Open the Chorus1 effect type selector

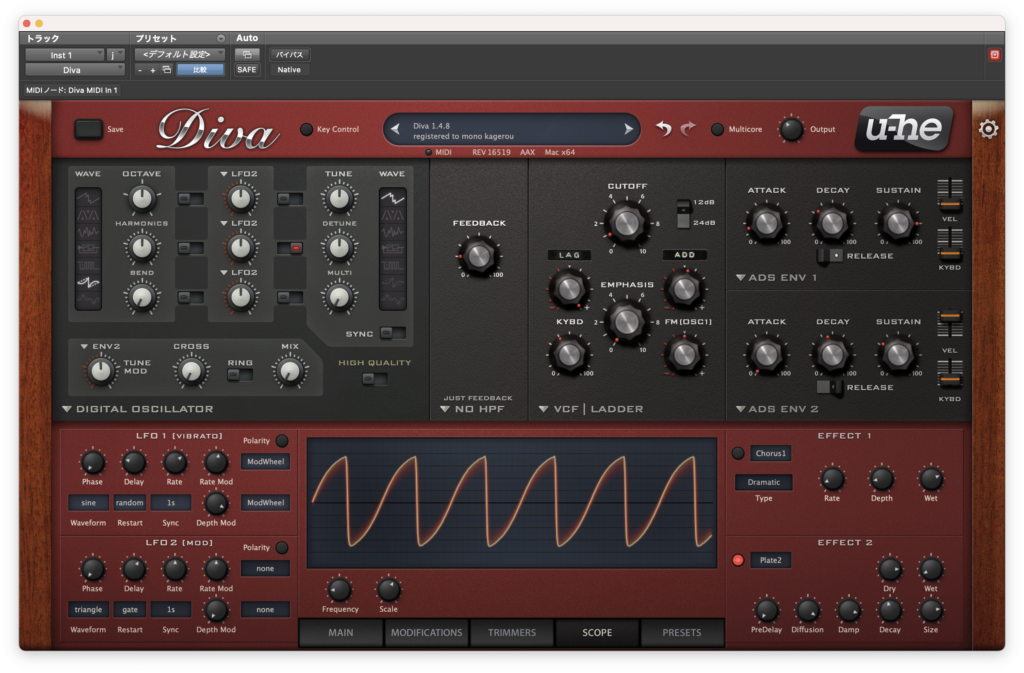[771, 453]
